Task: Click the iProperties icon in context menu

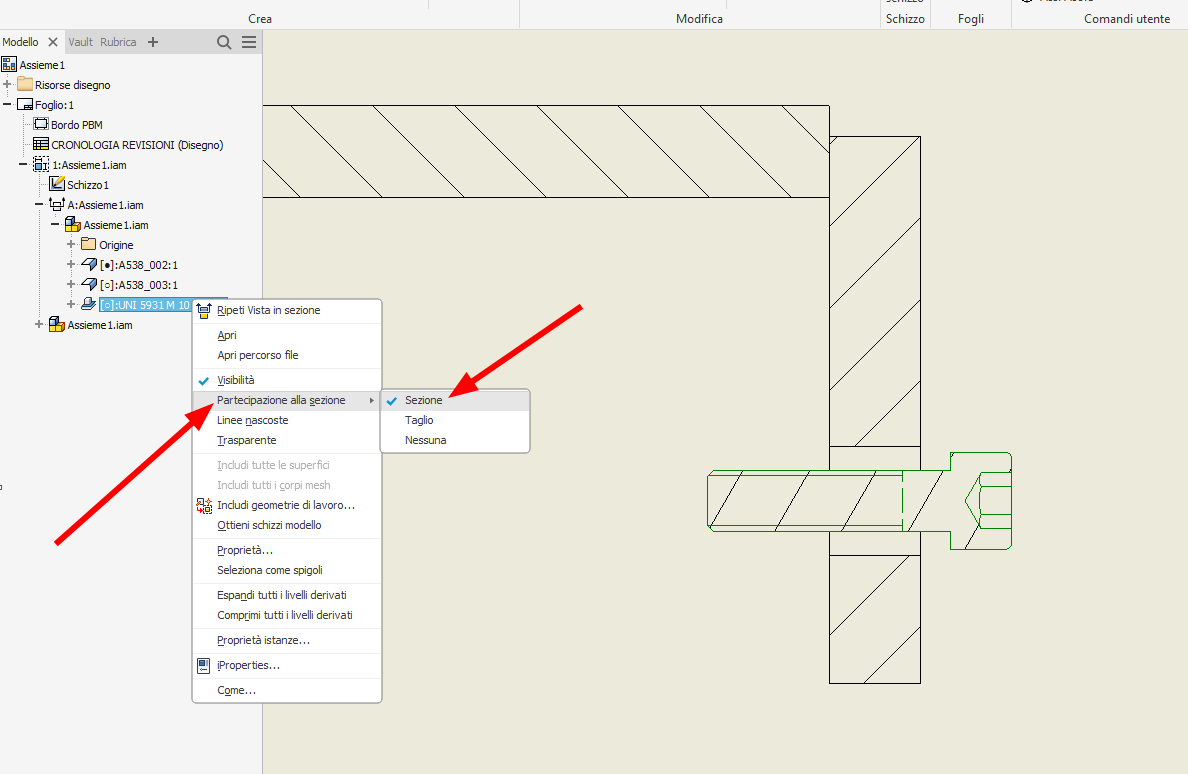Action: [x=205, y=665]
